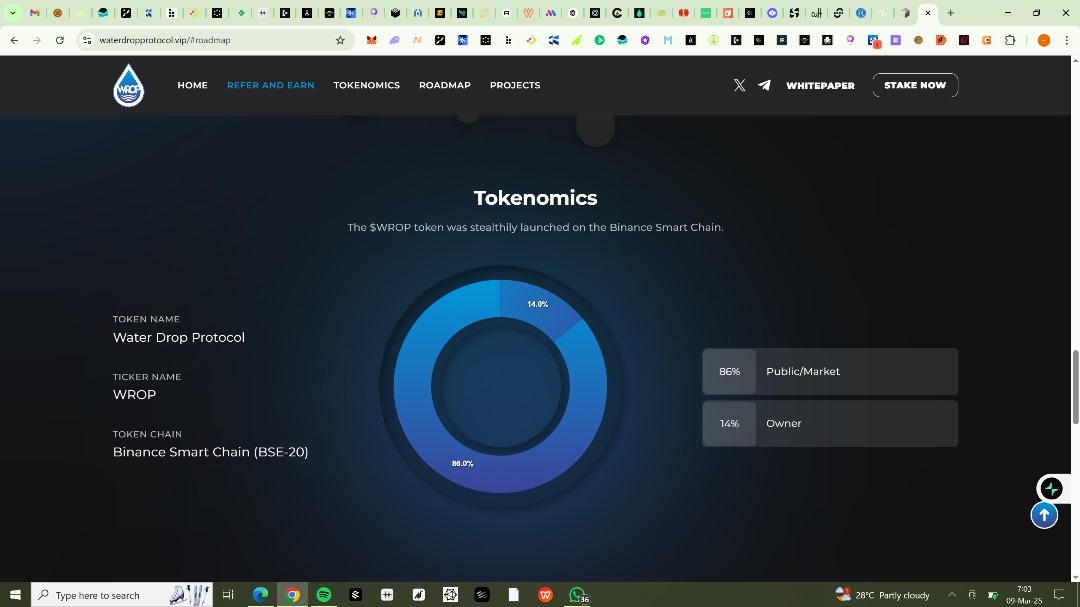Open the MetaMask fox extension icon

(372, 40)
